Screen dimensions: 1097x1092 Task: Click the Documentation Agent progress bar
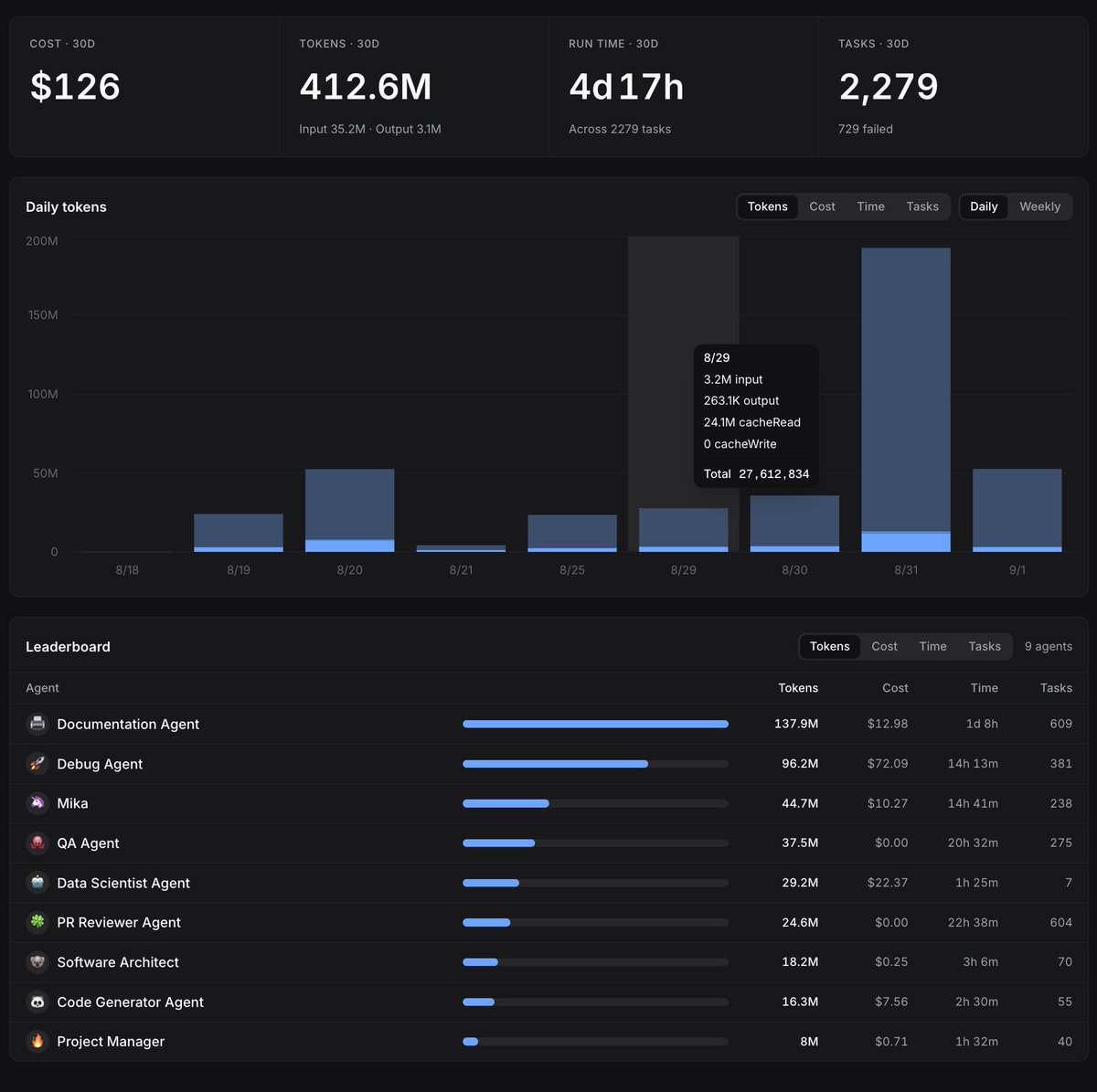(595, 724)
